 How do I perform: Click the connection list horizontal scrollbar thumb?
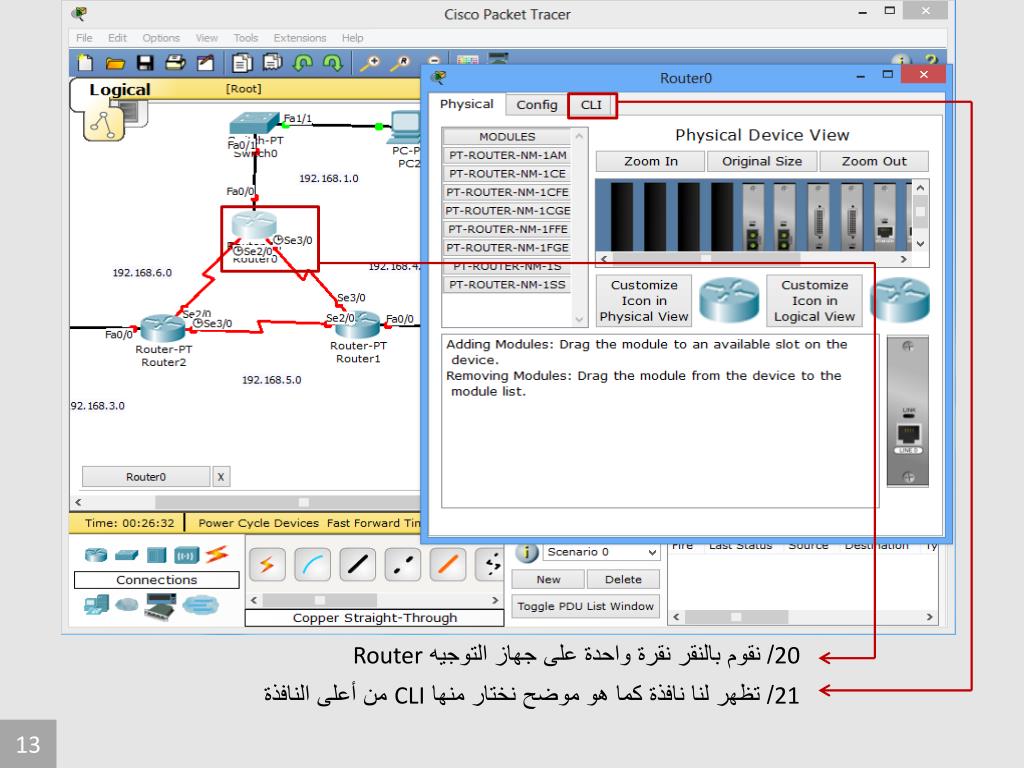coord(319,600)
